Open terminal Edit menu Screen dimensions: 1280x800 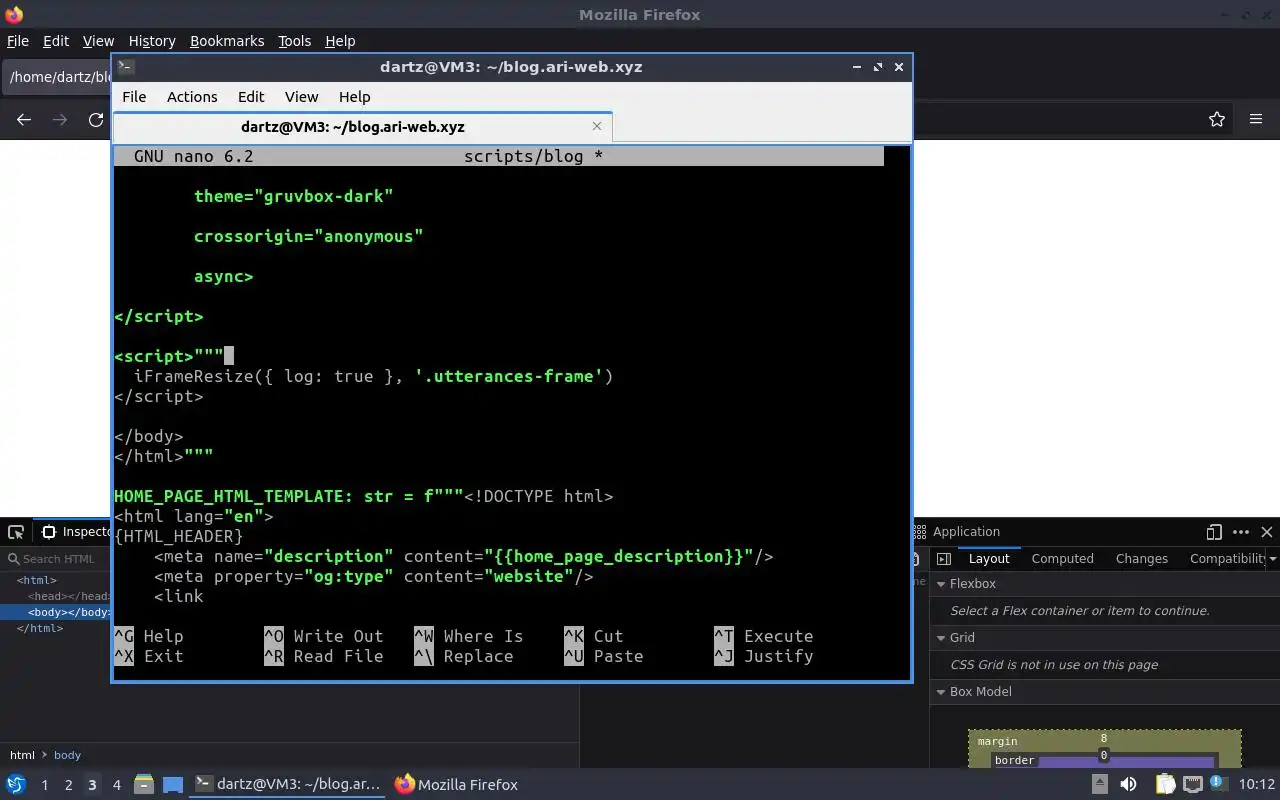point(251,97)
